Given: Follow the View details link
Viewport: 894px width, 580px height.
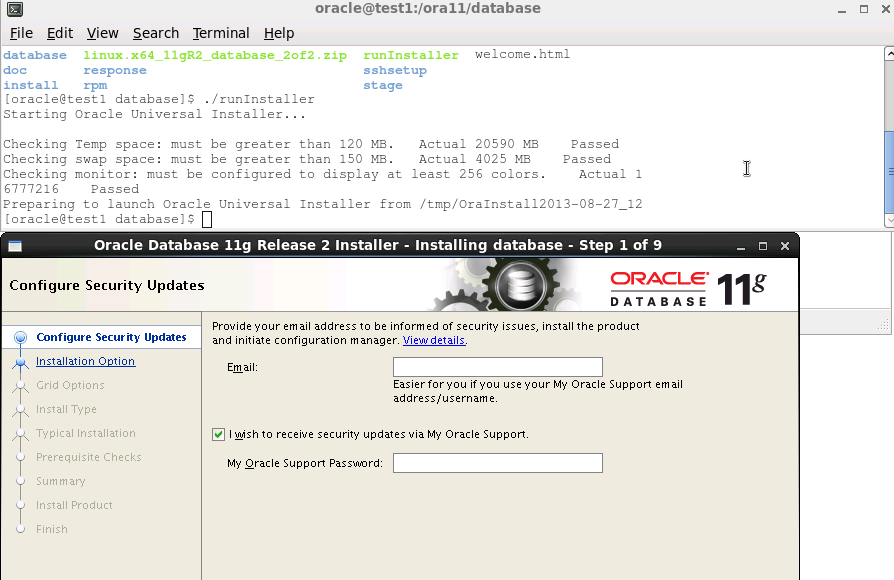Looking at the screenshot, I should pyautogui.click(x=434, y=340).
